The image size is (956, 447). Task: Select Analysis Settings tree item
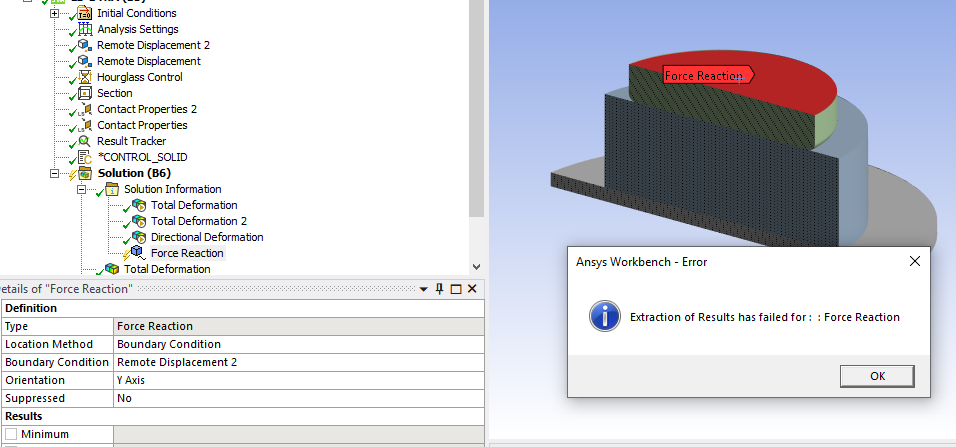click(138, 29)
